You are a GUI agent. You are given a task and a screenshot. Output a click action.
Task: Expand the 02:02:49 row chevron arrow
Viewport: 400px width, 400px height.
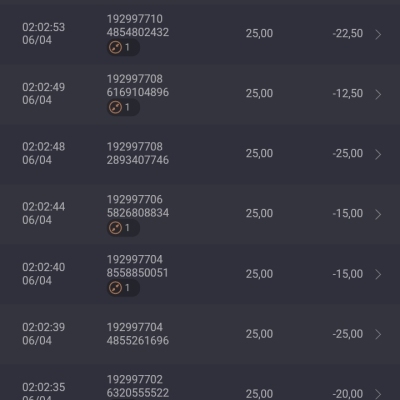[x=378, y=94]
